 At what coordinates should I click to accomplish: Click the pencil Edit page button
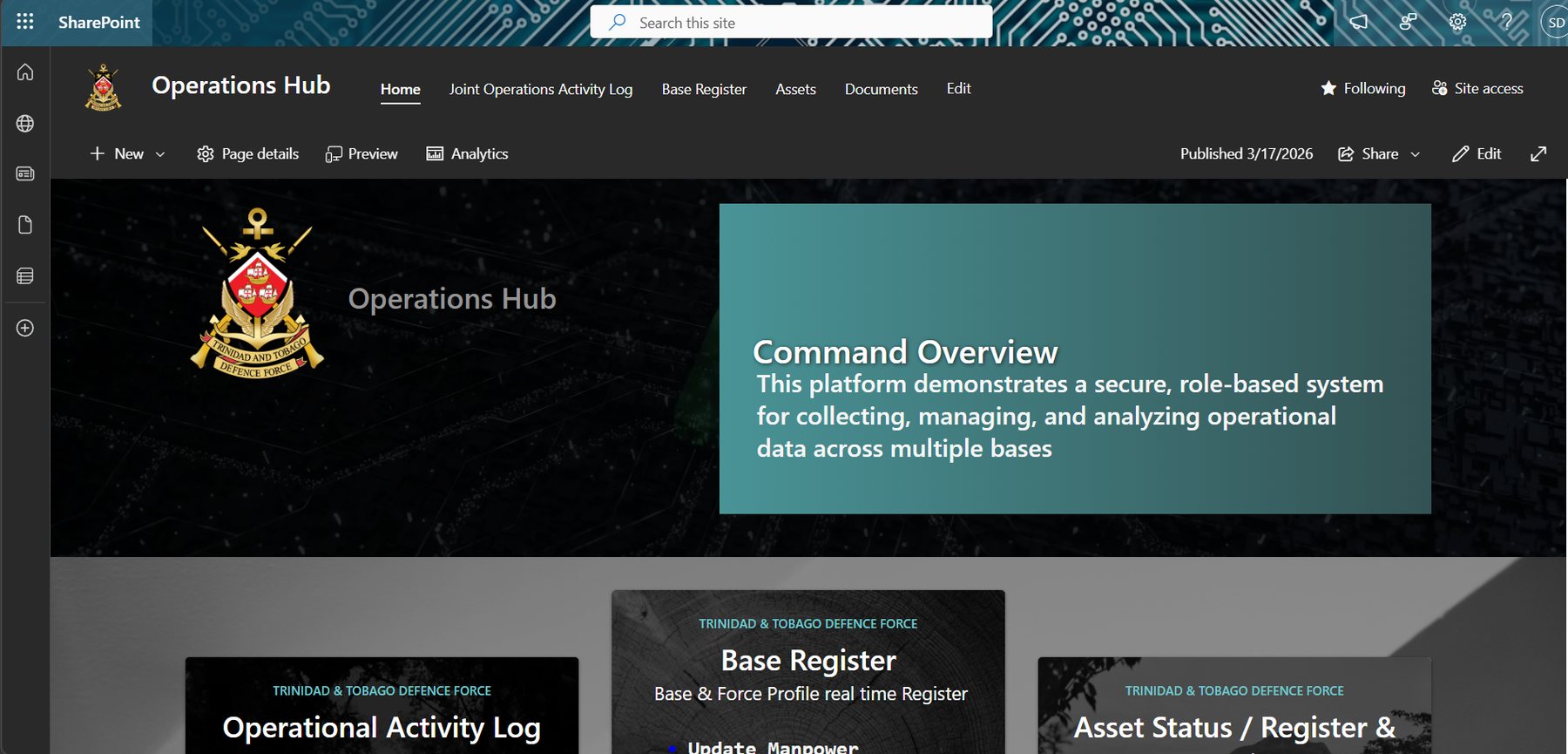click(1477, 153)
